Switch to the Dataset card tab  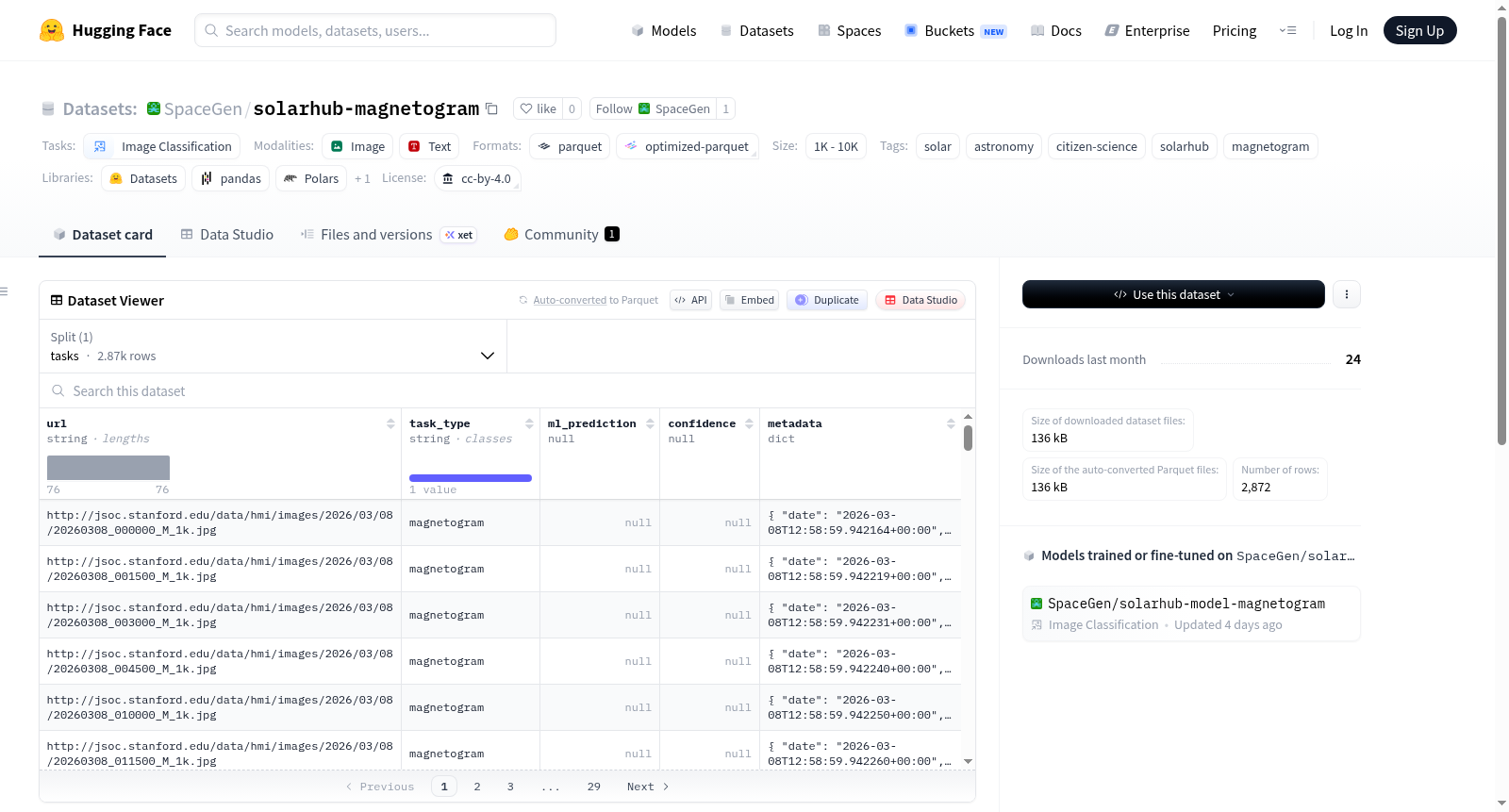(102, 234)
